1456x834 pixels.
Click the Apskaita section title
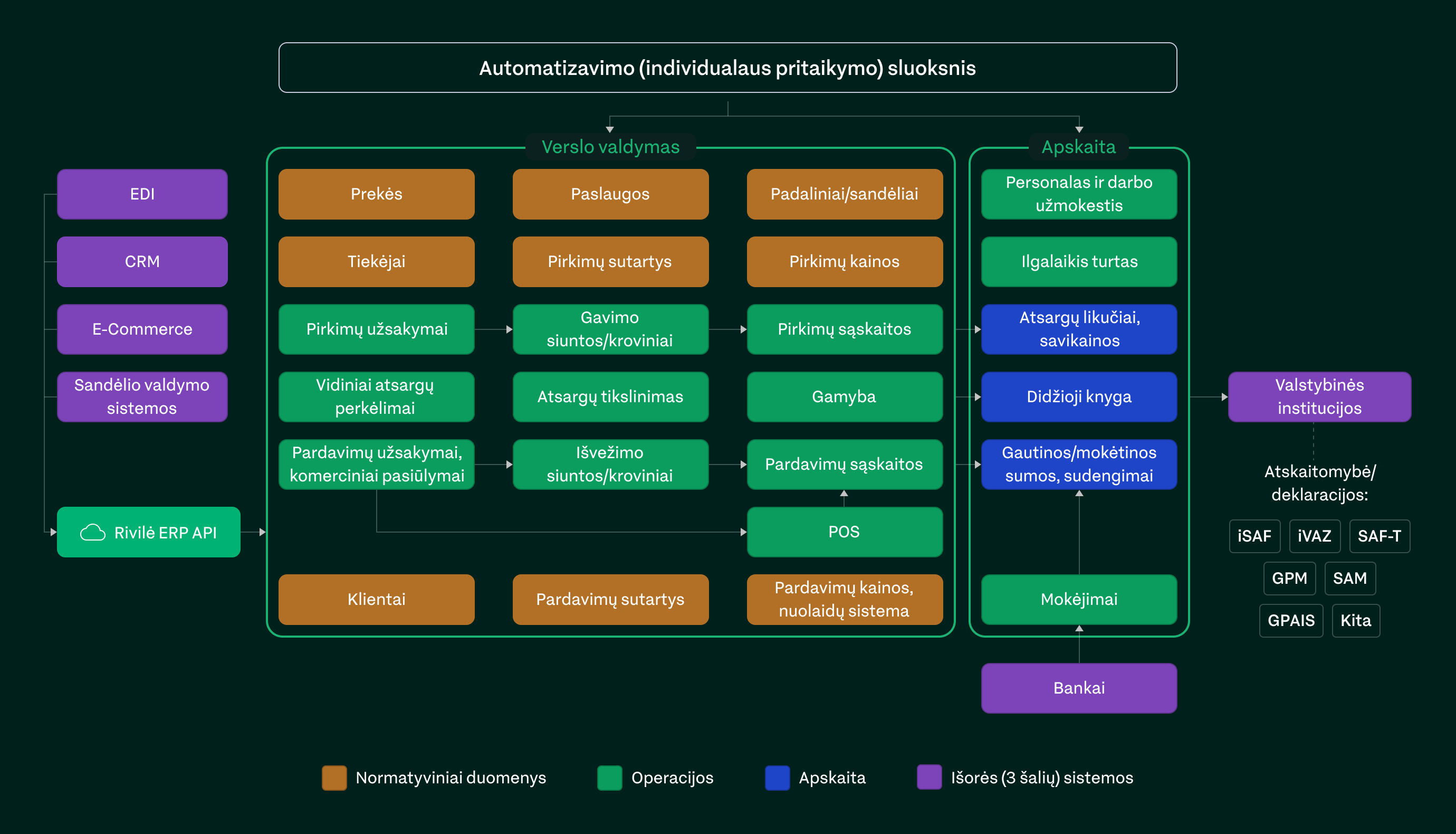1078,147
